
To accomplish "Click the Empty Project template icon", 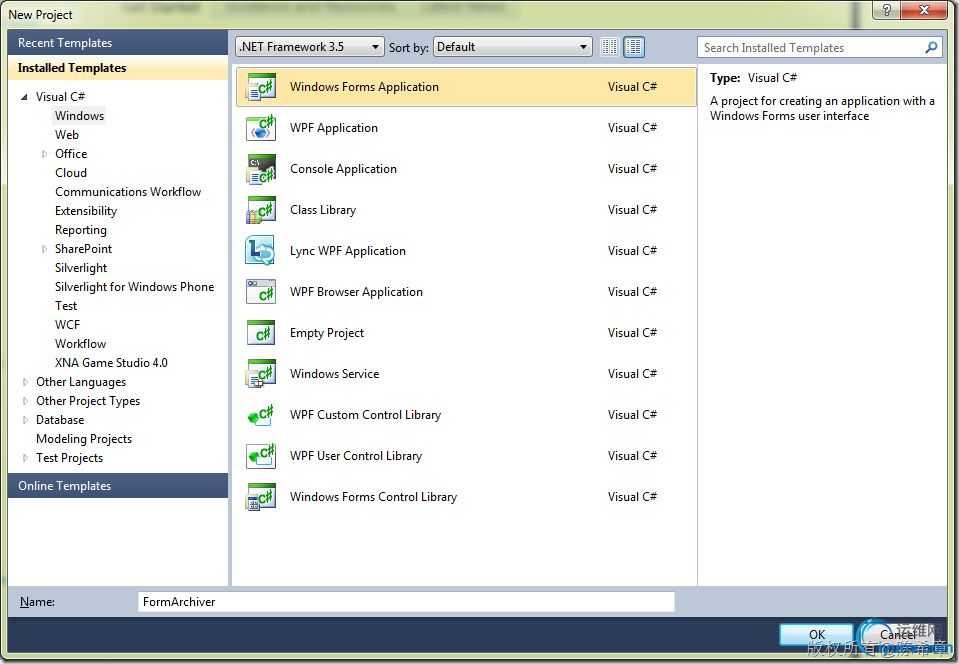I will pos(261,333).
